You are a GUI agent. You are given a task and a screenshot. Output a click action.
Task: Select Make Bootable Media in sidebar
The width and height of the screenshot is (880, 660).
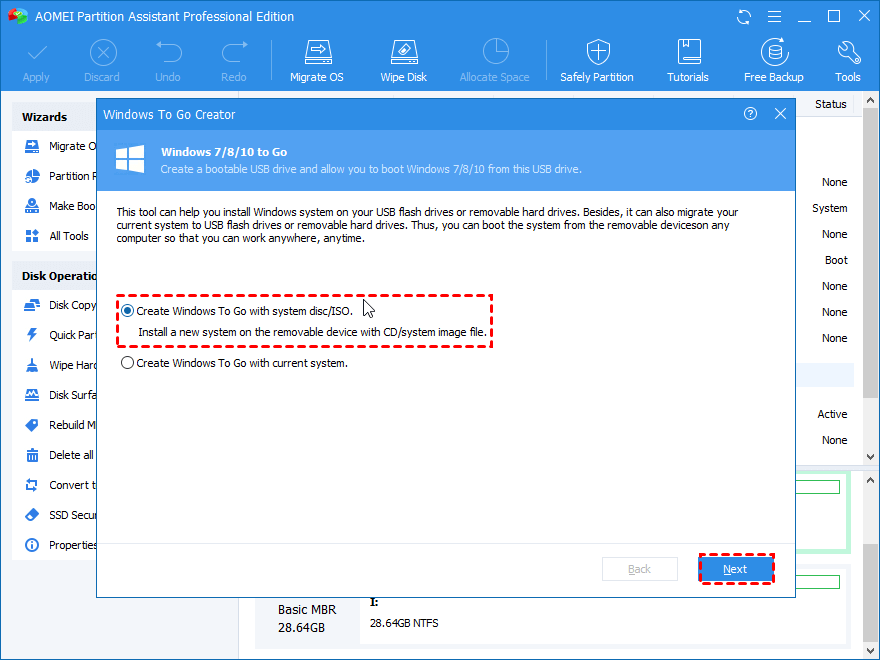click(61, 206)
